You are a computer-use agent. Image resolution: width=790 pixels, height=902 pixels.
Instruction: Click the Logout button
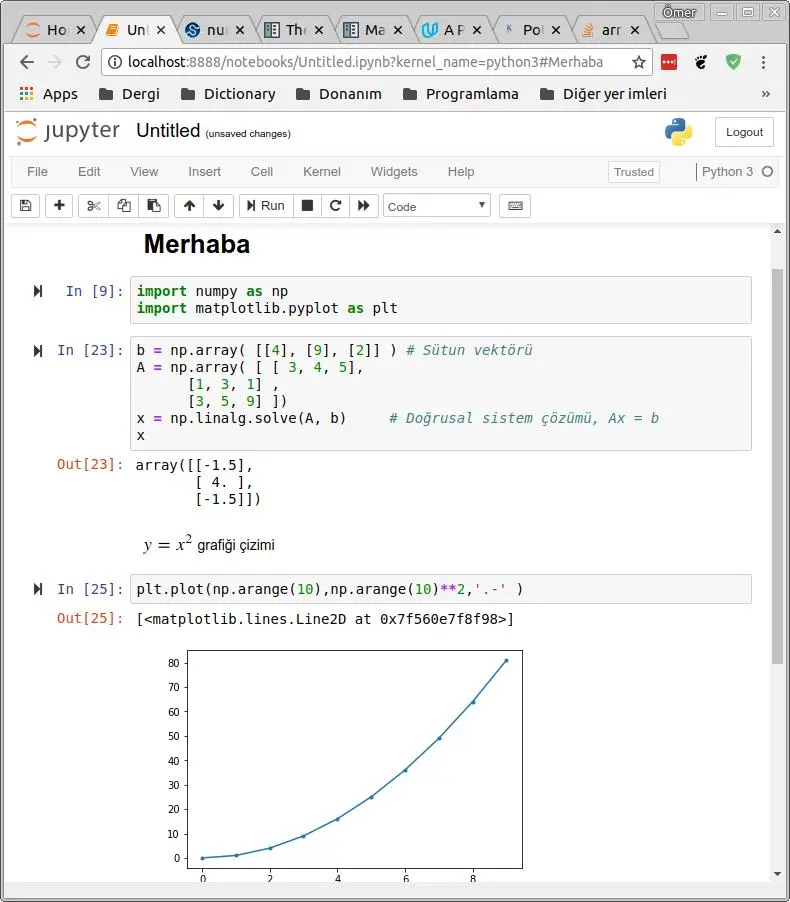744,132
